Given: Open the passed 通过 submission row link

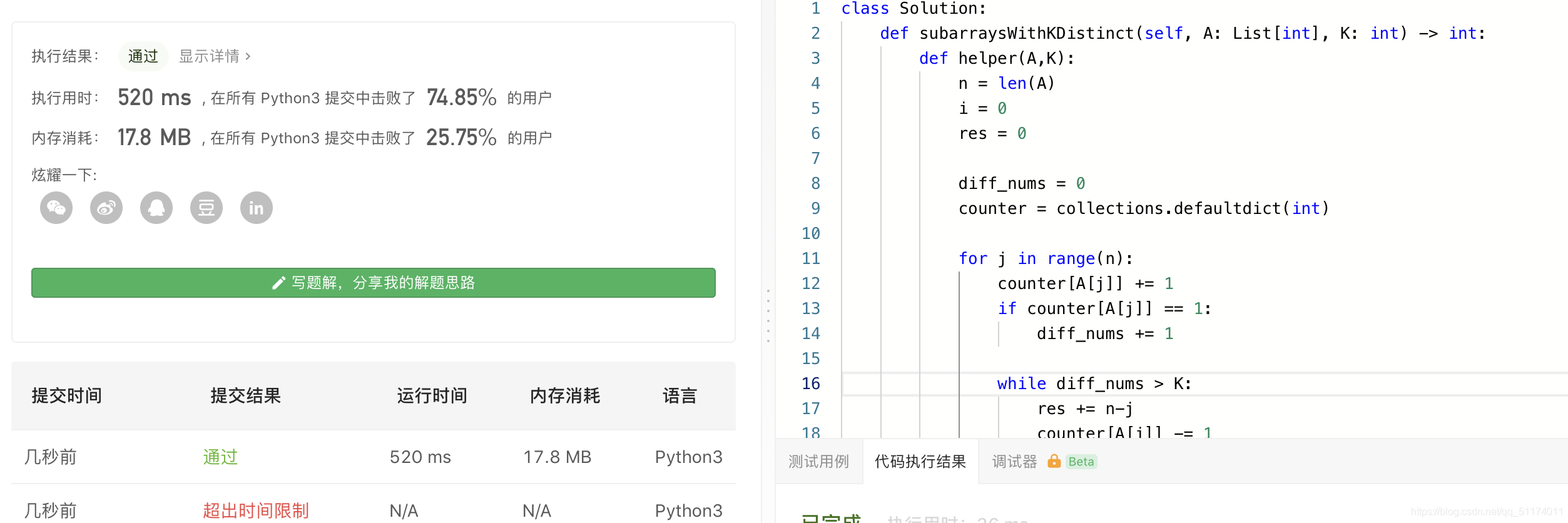Looking at the screenshot, I should 220,457.
